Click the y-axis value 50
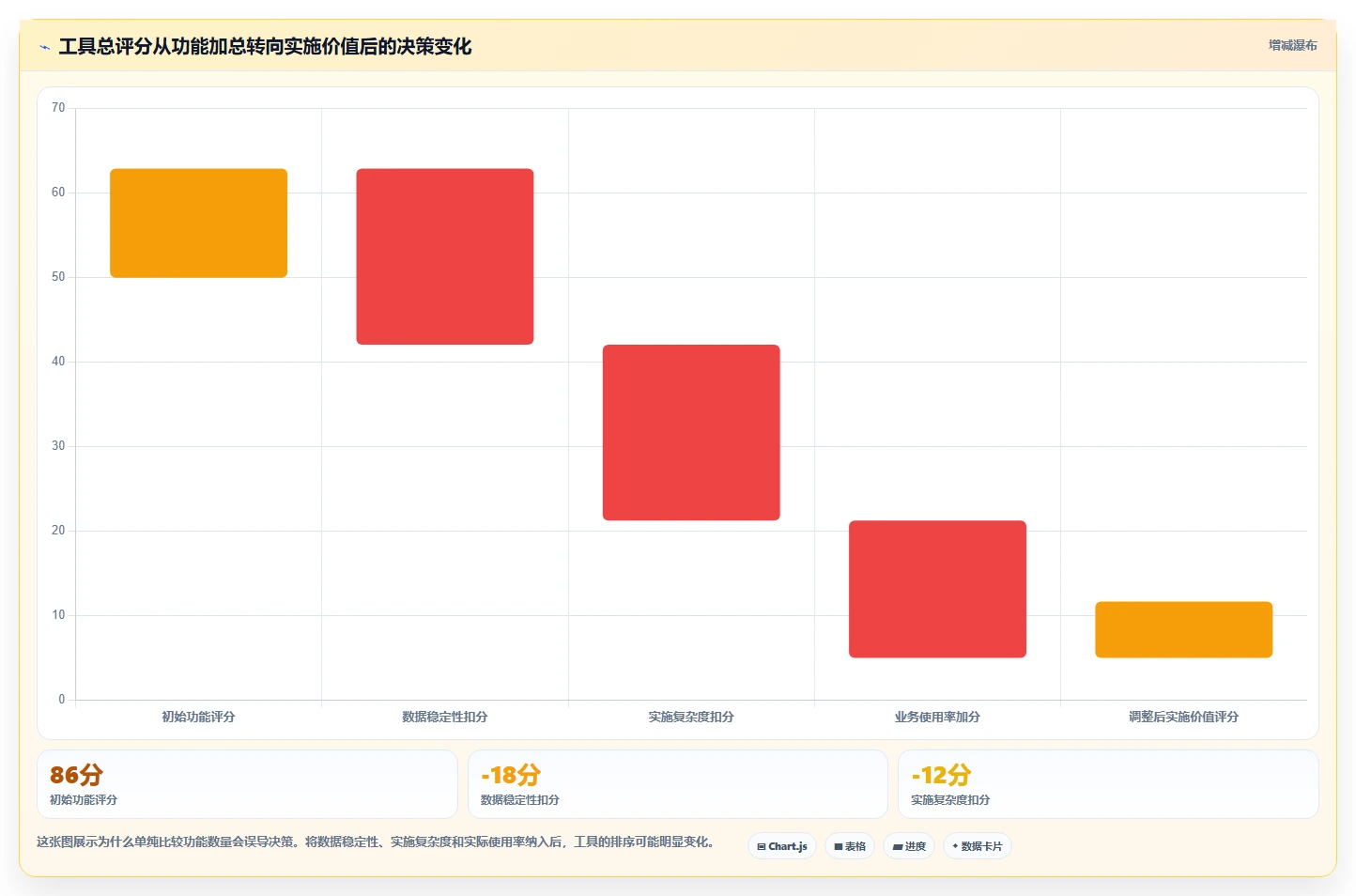This screenshot has height=896, width=1356. [58, 277]
